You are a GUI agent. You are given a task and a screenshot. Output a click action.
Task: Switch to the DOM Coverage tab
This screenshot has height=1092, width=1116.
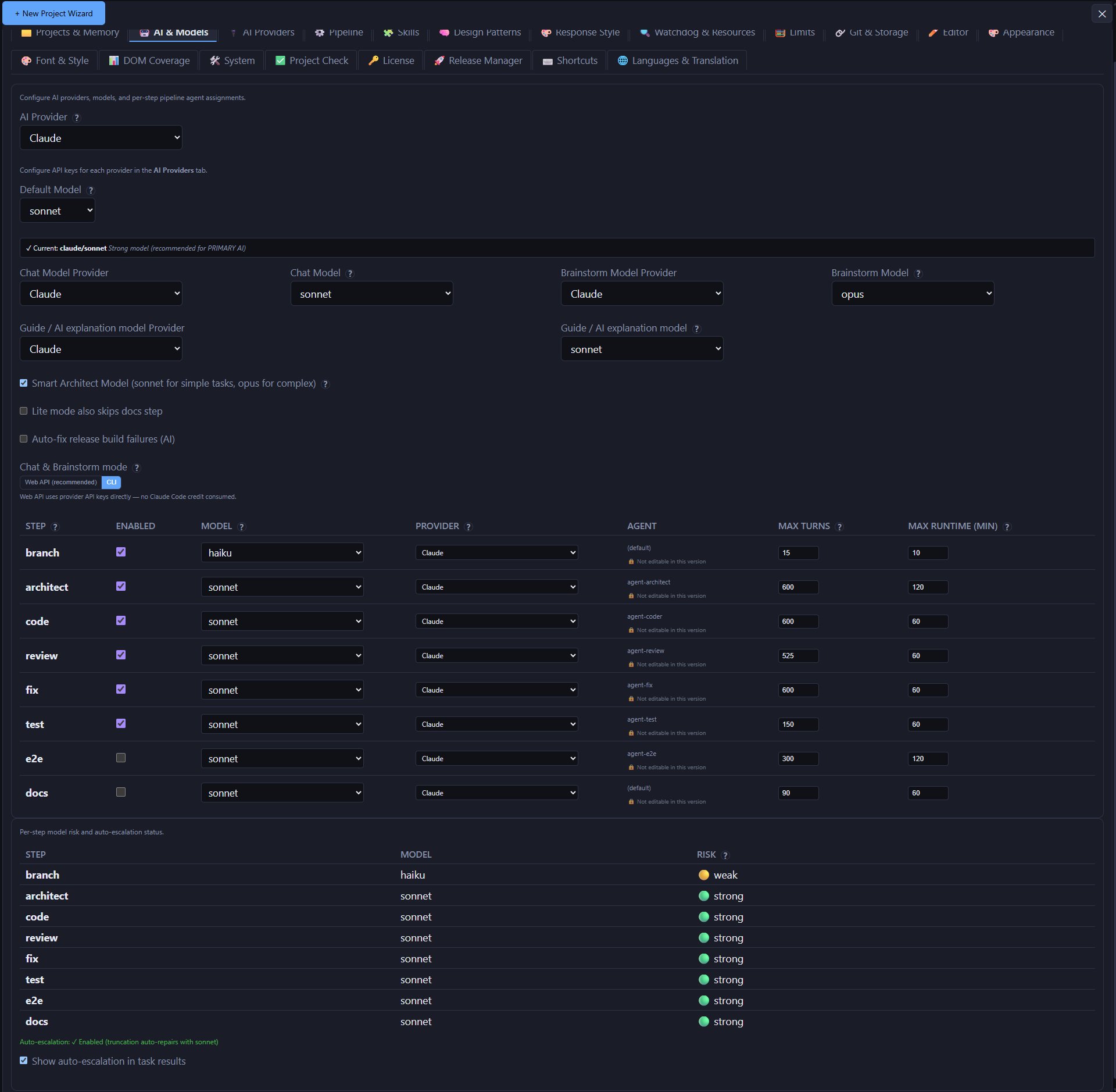[x=149, y=60]
